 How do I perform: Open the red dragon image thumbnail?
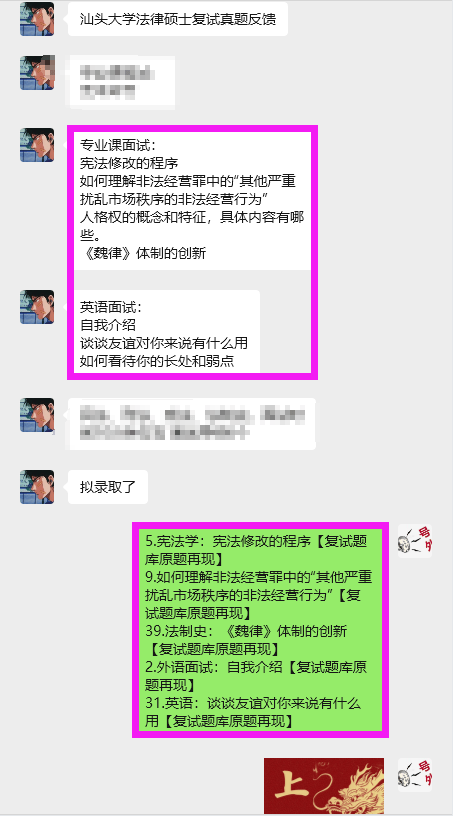[324, 786]
